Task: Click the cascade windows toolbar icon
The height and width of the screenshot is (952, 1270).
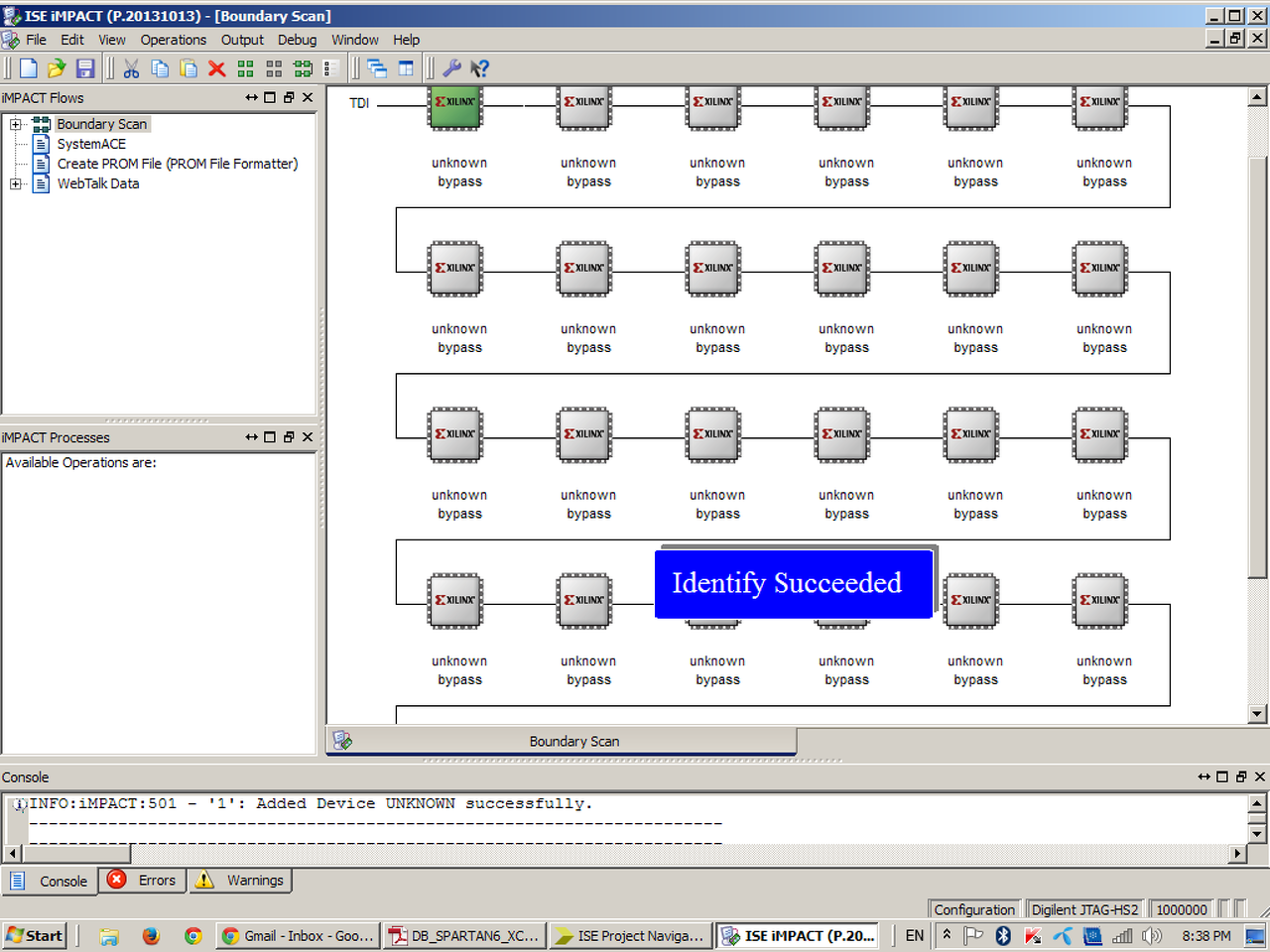Action: click(377, 68)
